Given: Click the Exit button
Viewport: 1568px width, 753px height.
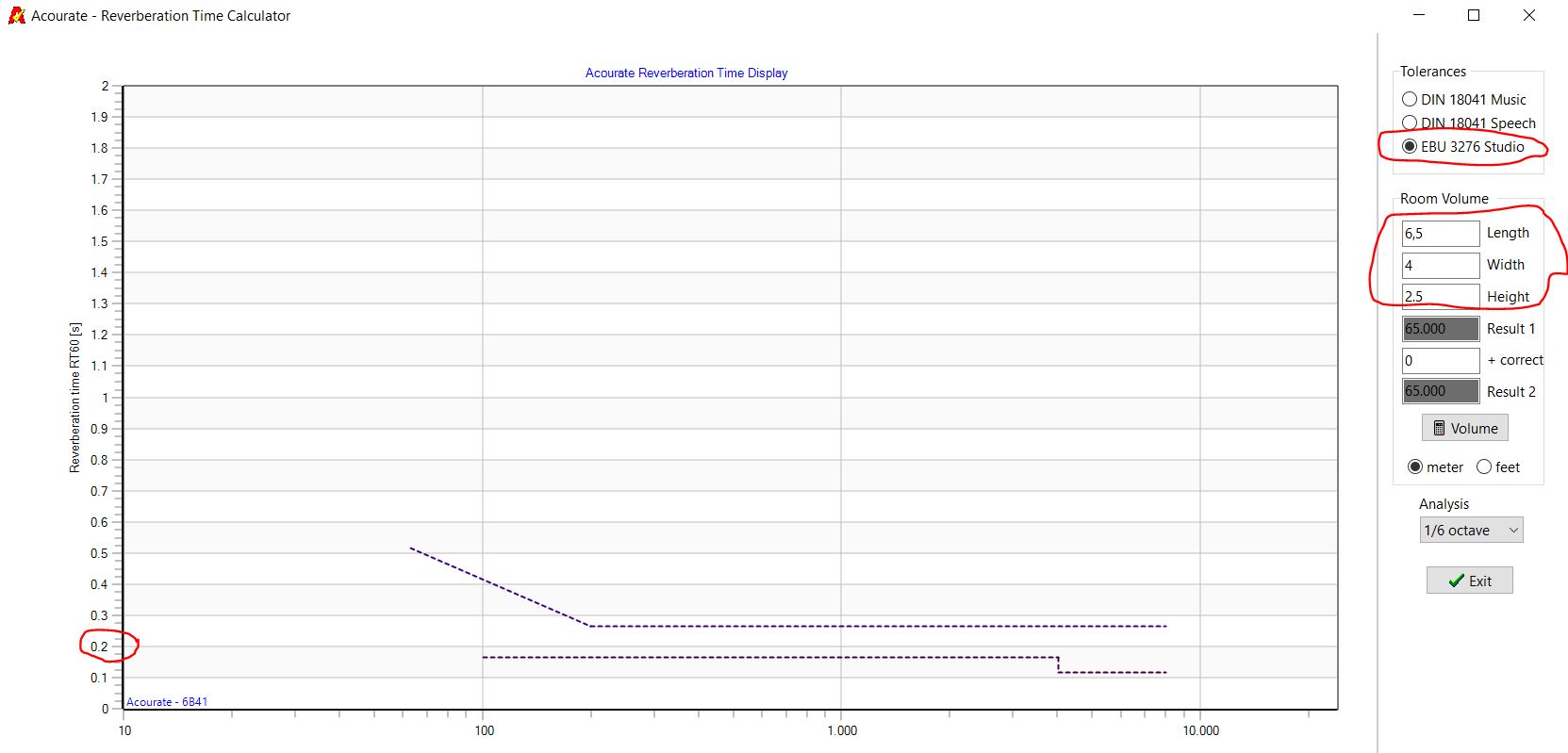Looking at the screenshot, I should 1469,581.
